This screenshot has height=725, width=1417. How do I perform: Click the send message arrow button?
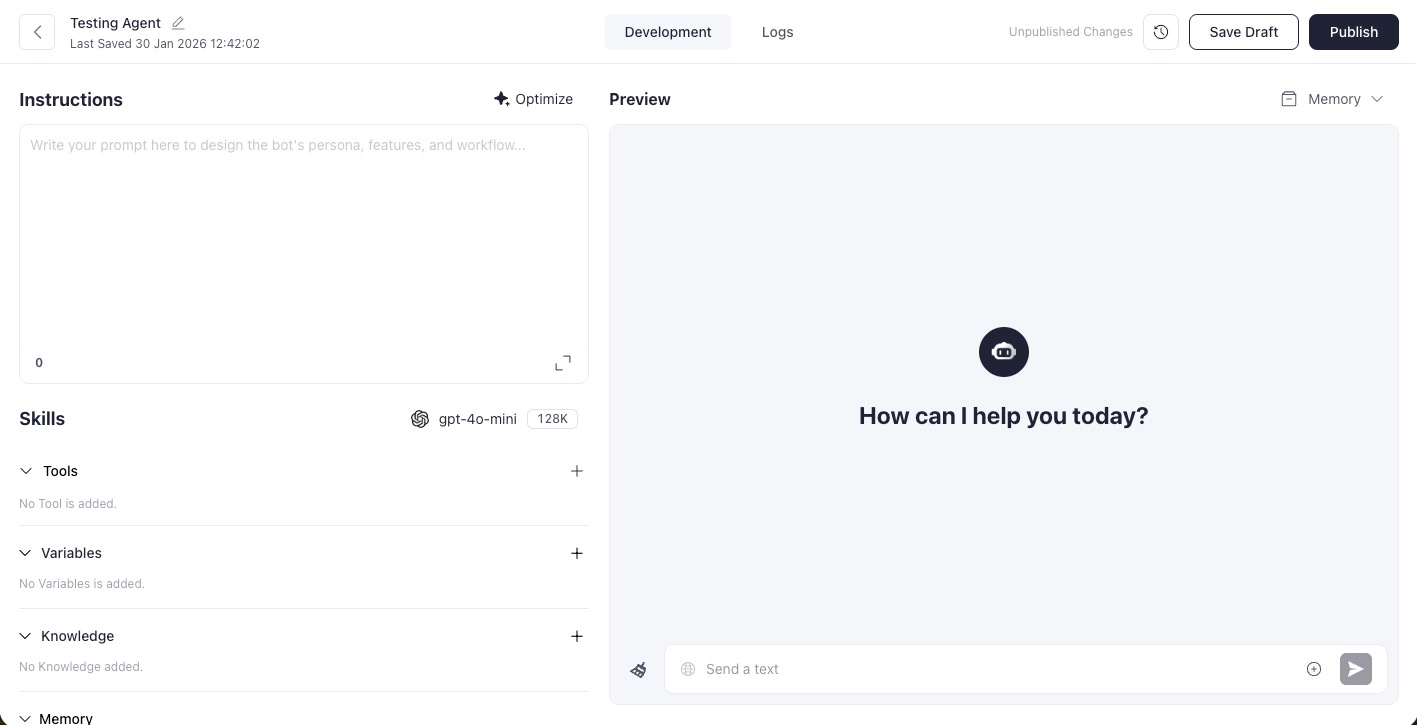click(x=1355, y=669)
